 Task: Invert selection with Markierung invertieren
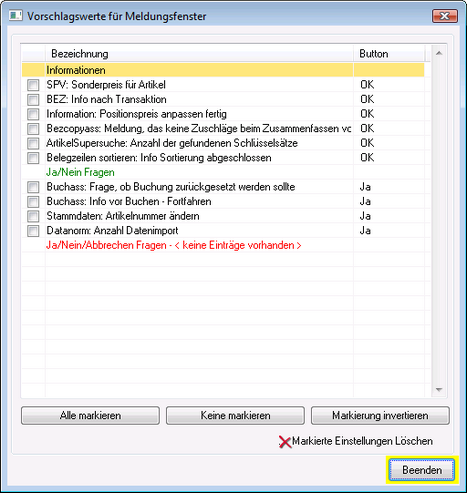click(380, 415)
